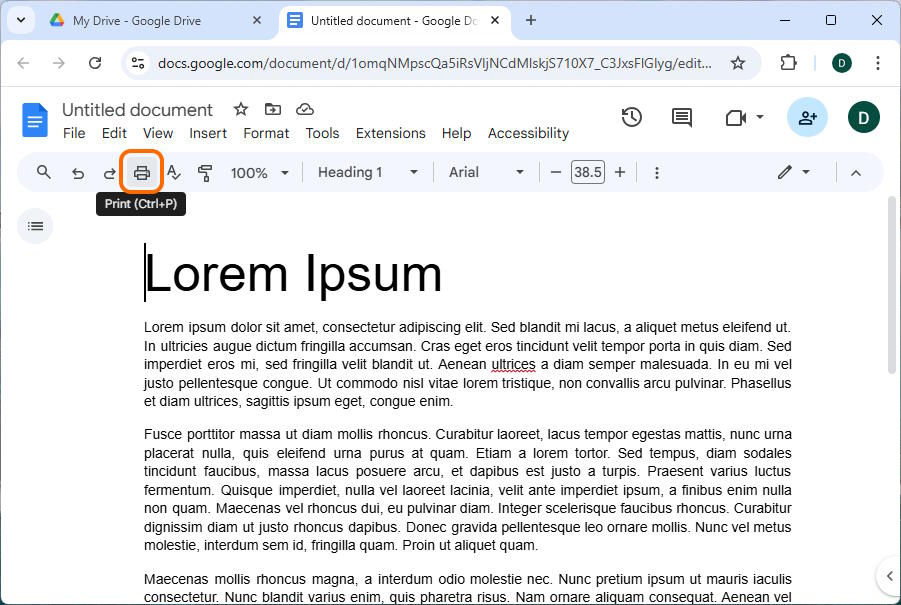This screenshot has width=901, height=605.
Task: Reload the page with refresh icon
Action: click(x=95, y=63)
